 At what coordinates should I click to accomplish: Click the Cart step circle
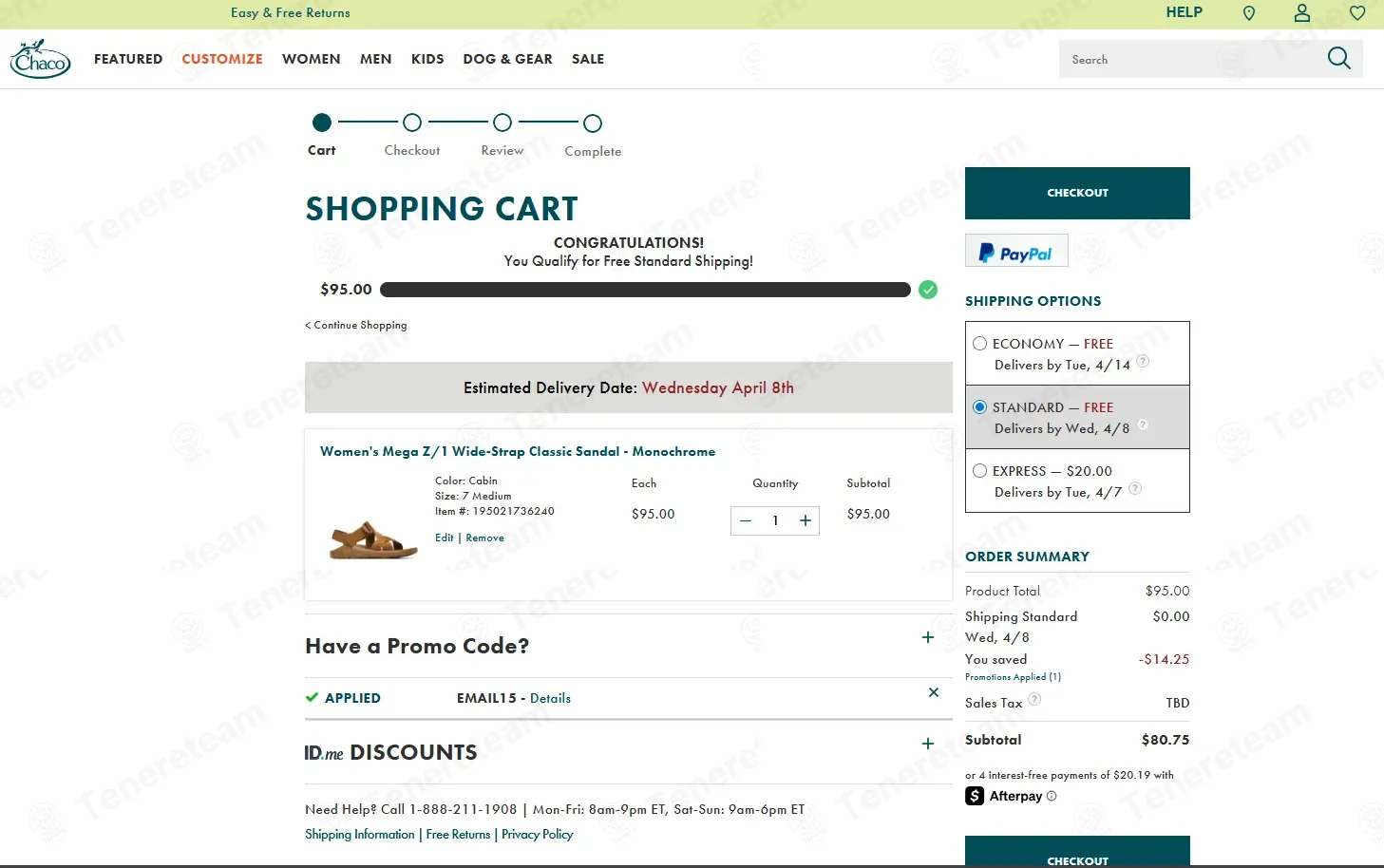(x=322, y=123)
